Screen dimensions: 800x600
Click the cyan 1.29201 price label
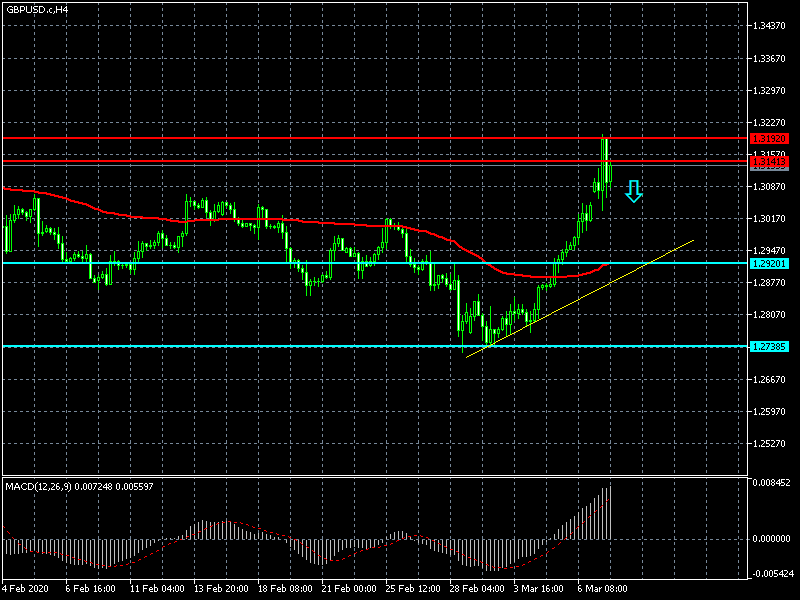[x=769, y=263]
